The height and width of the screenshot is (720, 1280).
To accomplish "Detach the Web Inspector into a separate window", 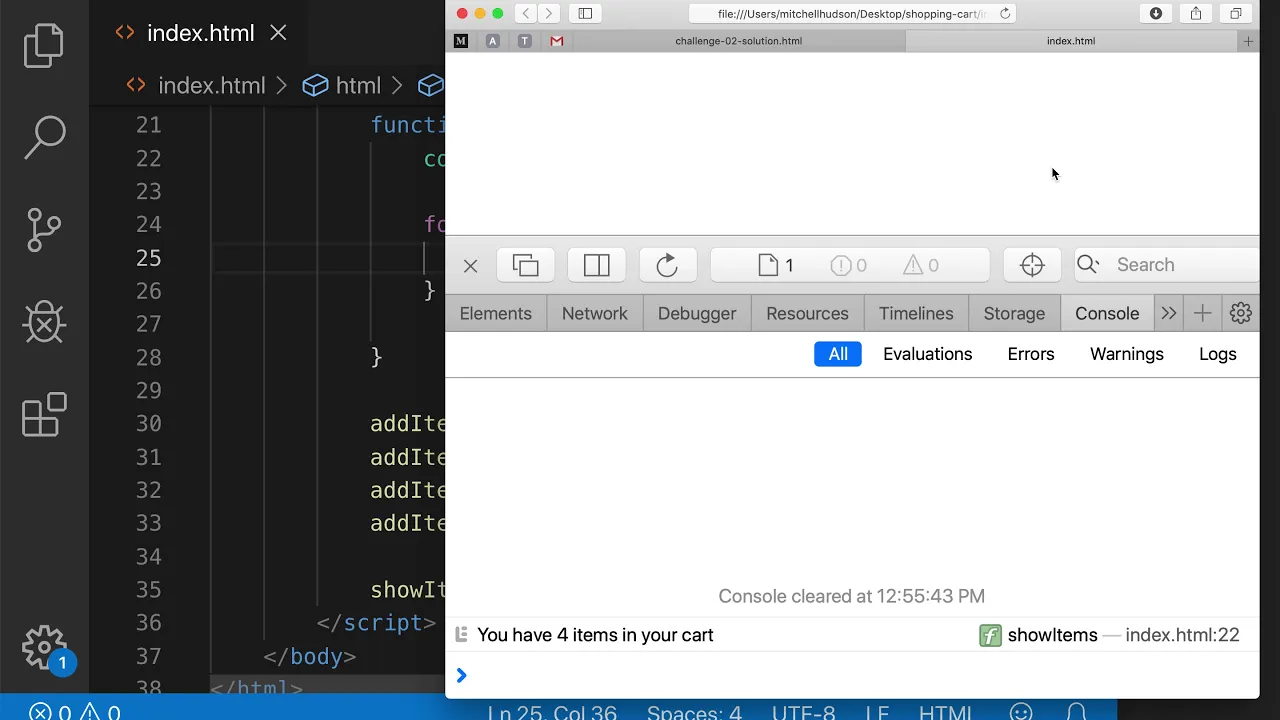I will click(x=526, y=265).
